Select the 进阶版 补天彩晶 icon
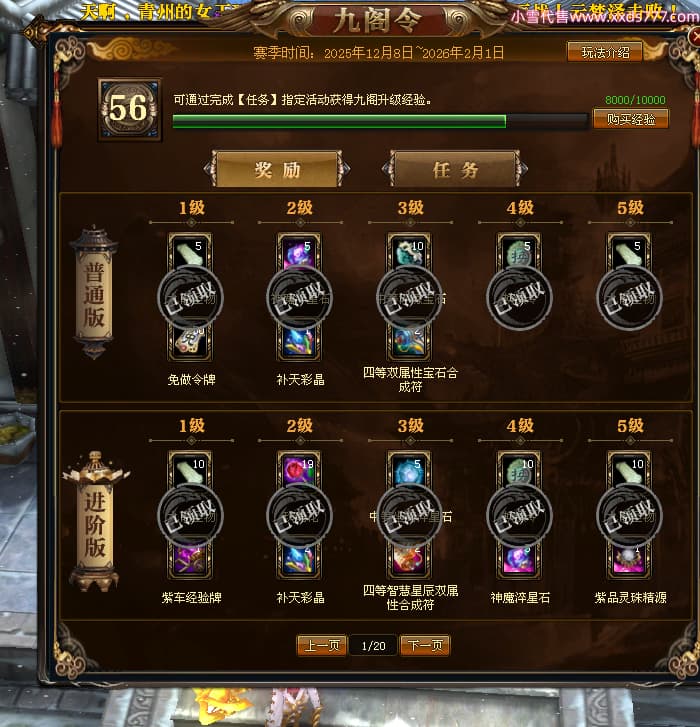700x727 pixels. coord(299,560)
